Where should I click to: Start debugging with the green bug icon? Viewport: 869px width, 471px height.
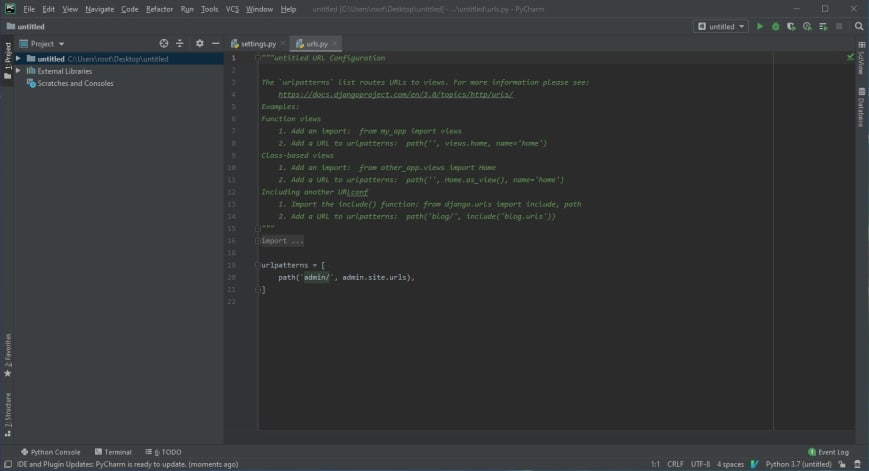tap(775, 27)
